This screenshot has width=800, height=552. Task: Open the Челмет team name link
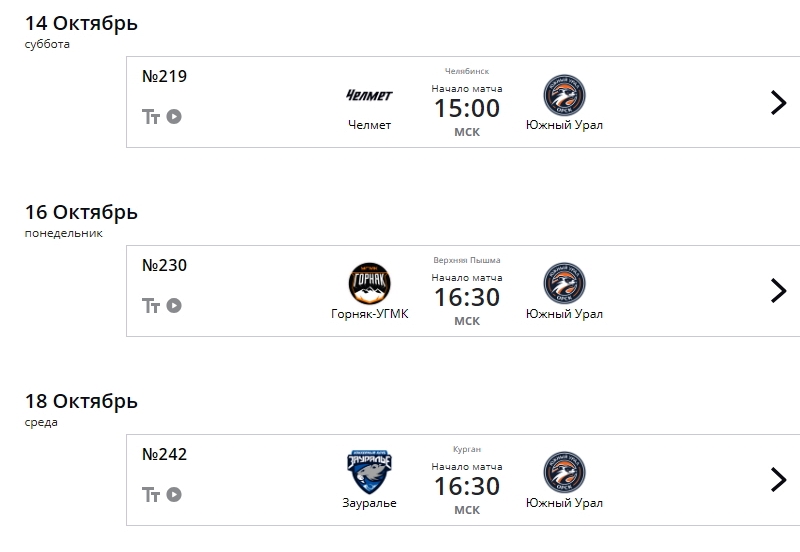tap(369, 126)
